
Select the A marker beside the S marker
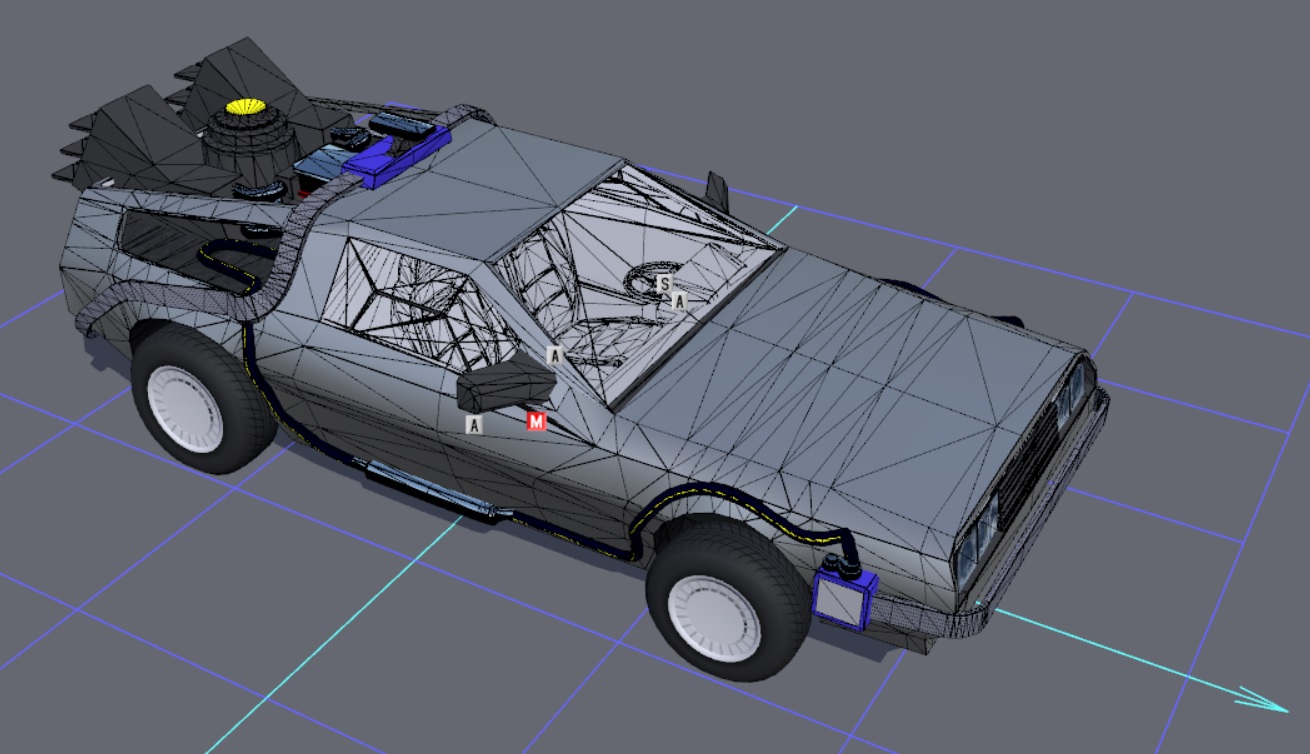pos(680,300)
